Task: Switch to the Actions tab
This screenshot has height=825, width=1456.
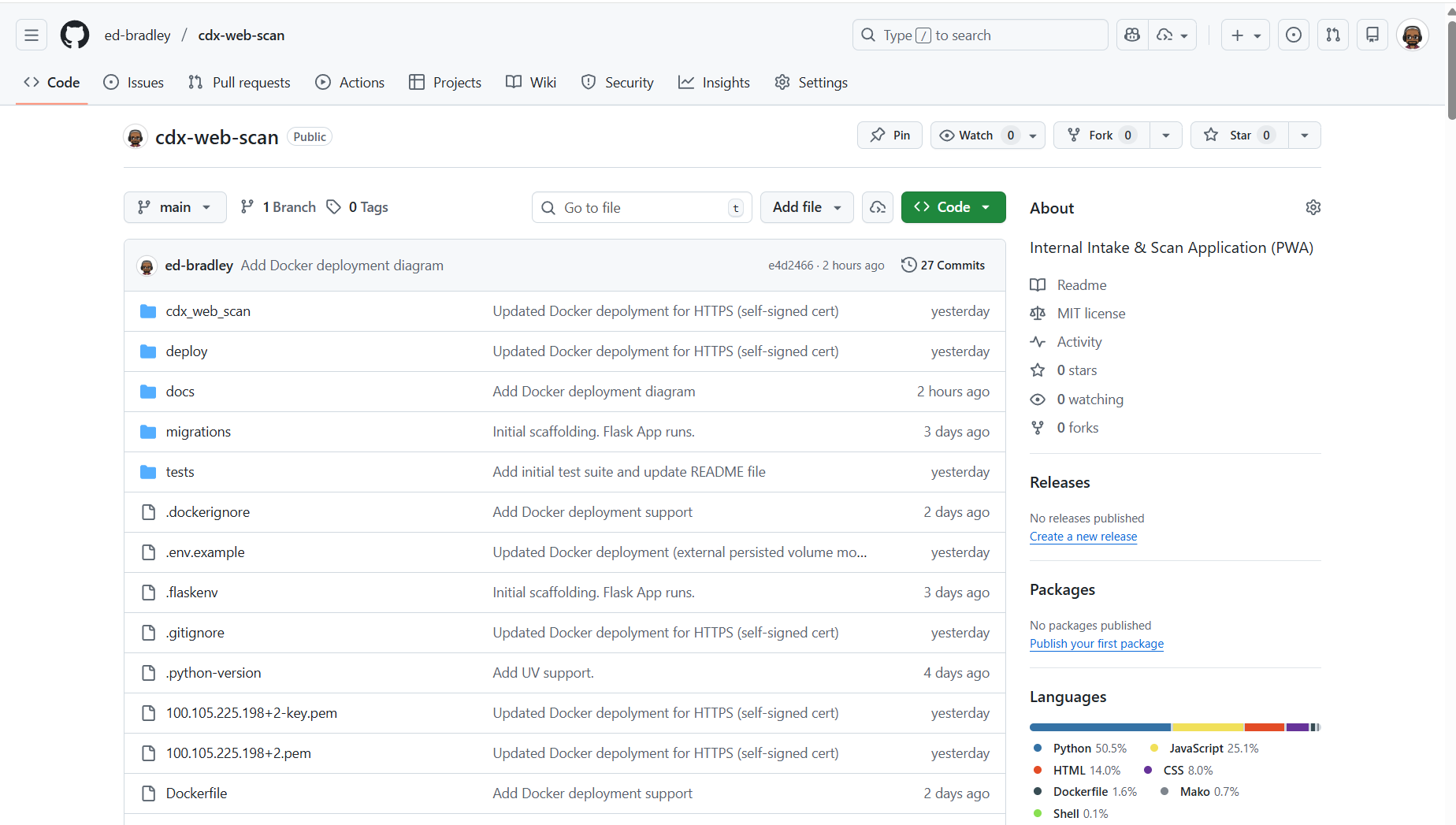Action: (x=350, y=83)
